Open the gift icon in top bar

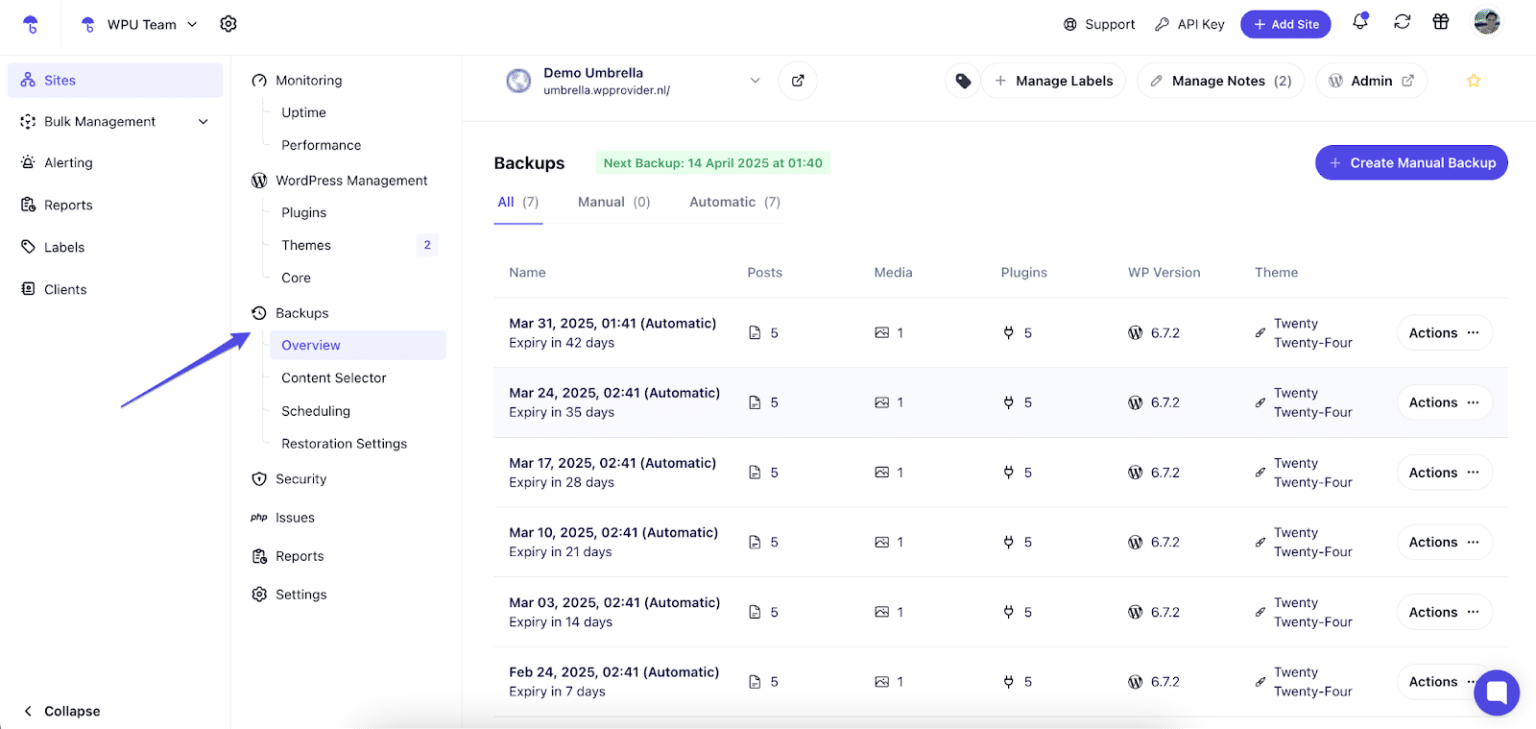pos(1441,23)
